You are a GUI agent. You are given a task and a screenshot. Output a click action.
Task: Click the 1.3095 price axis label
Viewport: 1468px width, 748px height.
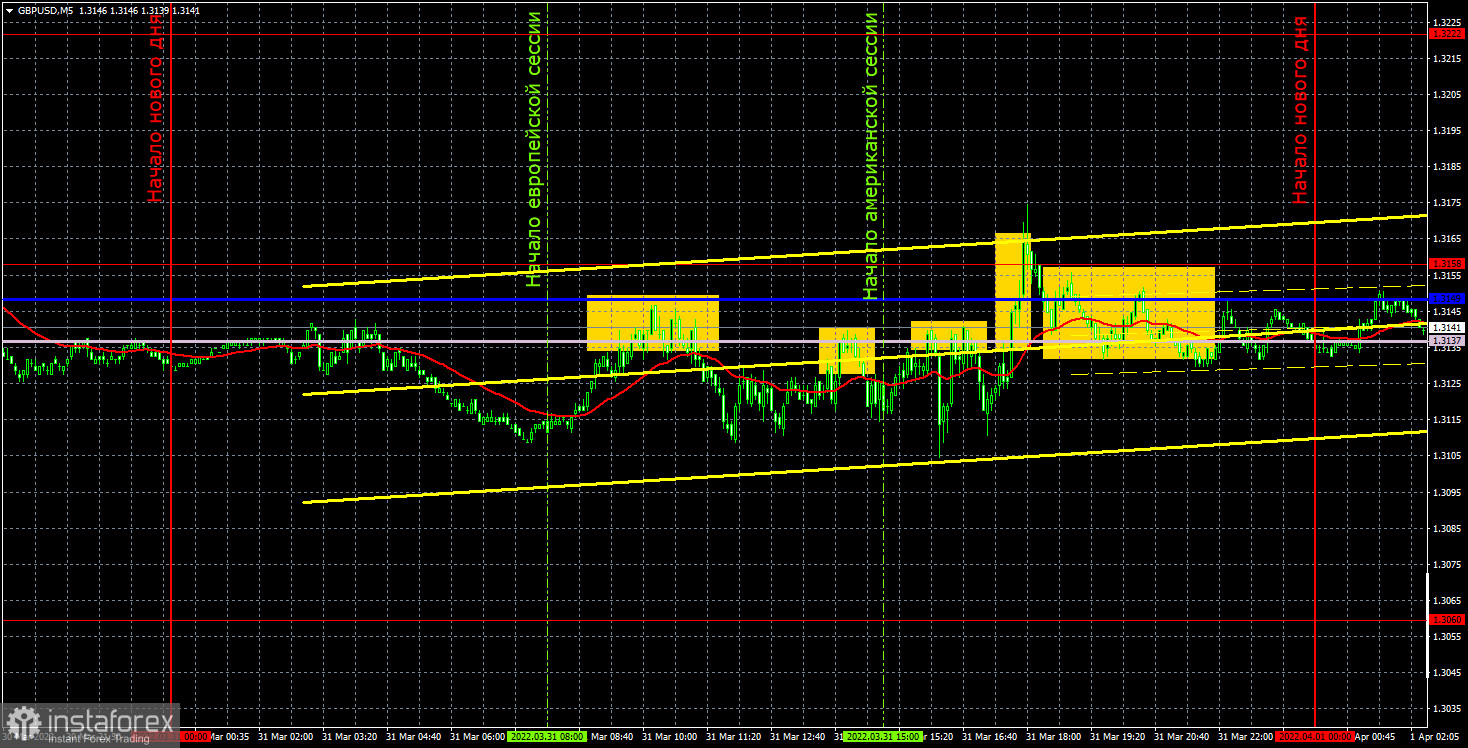1447,492
